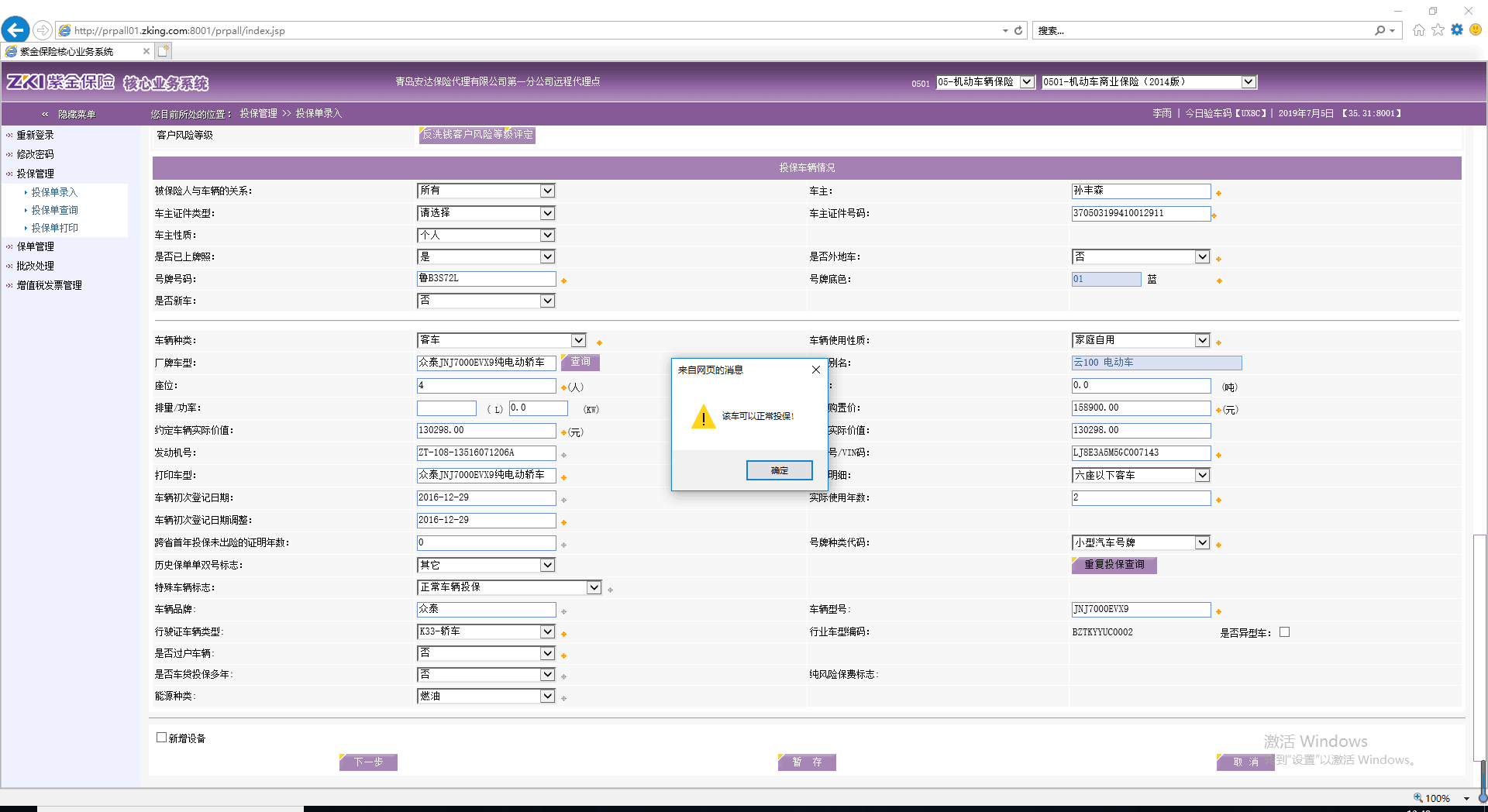Open 增值税发票管理 in the sidebar
Viewport: 1488px width, 812px height.
tap(49, 285)
